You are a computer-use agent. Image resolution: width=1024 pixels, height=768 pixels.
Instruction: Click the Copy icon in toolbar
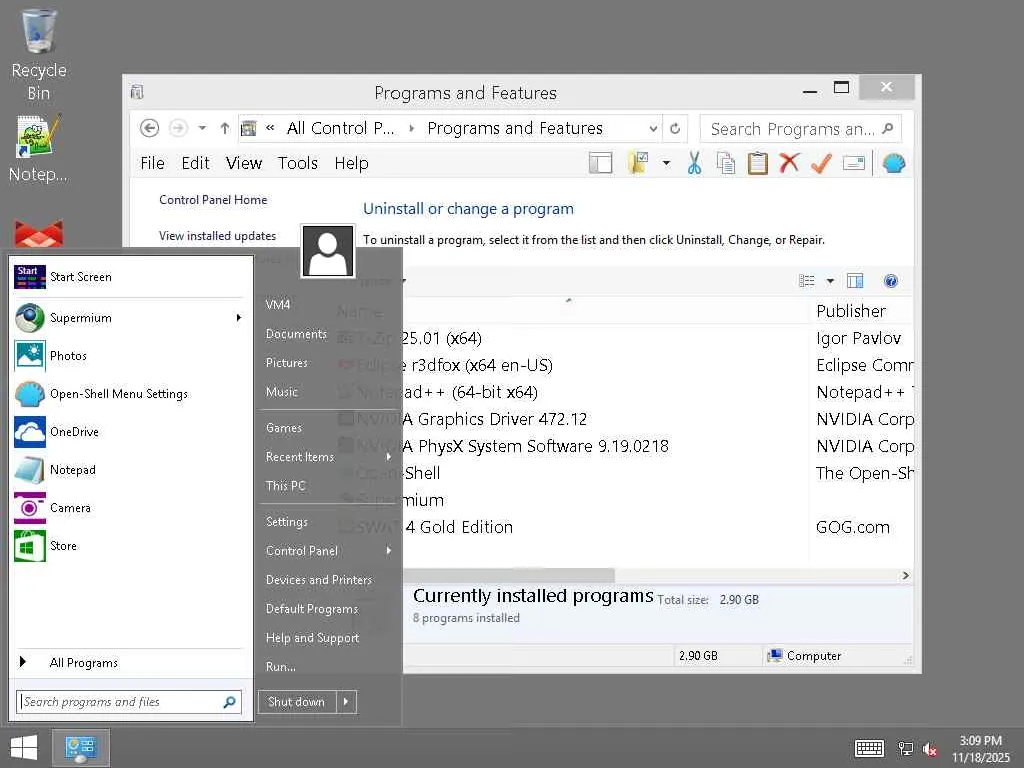[726, 163]
